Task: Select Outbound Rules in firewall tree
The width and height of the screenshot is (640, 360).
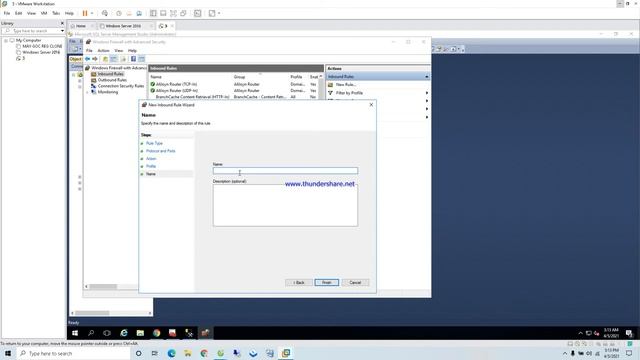Action: point(112,80)
